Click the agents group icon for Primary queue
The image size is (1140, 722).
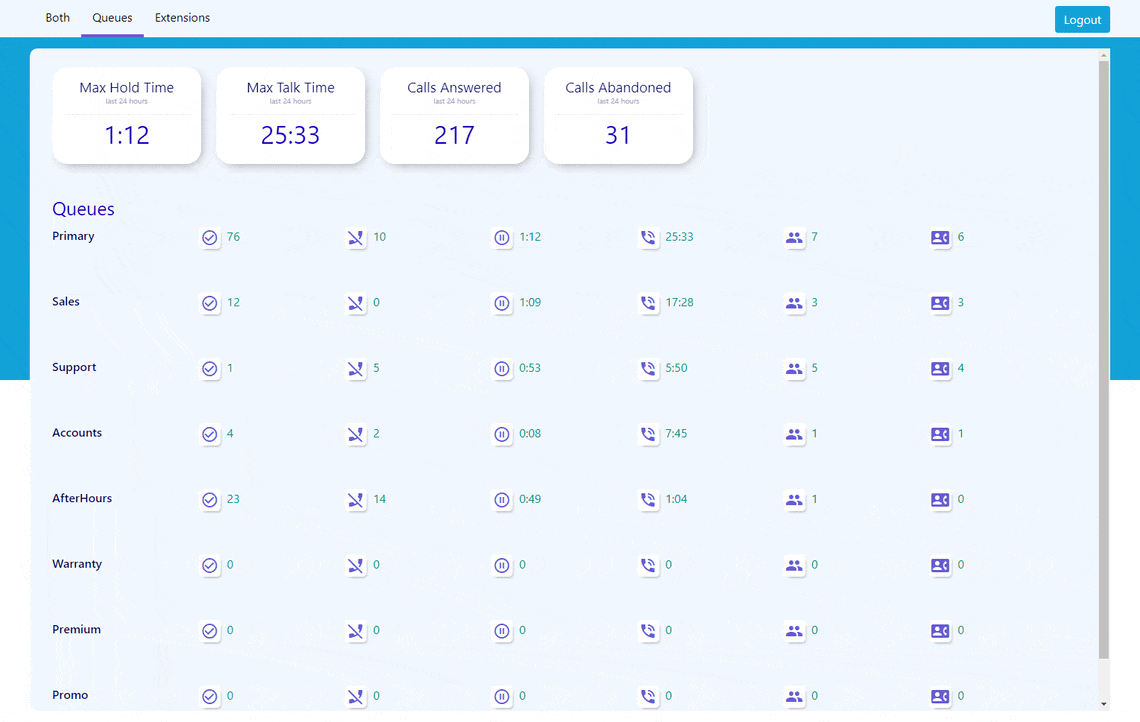(x=795, y=238)
